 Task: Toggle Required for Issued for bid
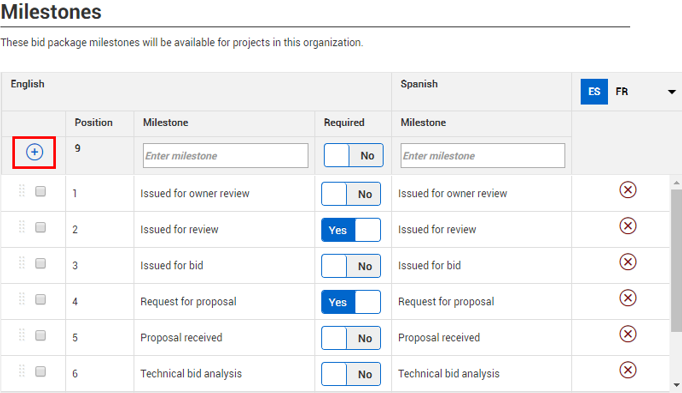351,266
